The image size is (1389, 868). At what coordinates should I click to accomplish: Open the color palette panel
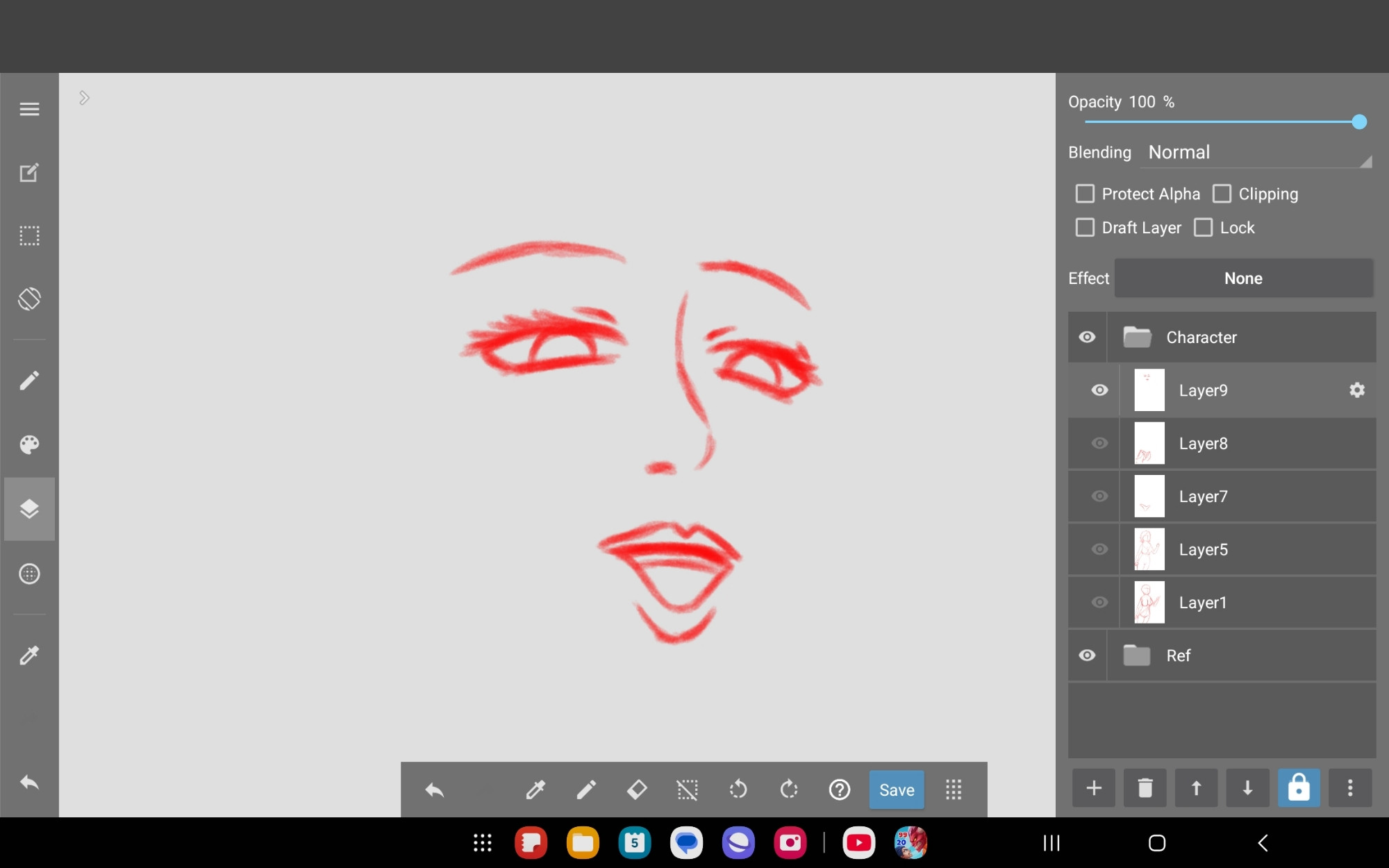[29, 444]
